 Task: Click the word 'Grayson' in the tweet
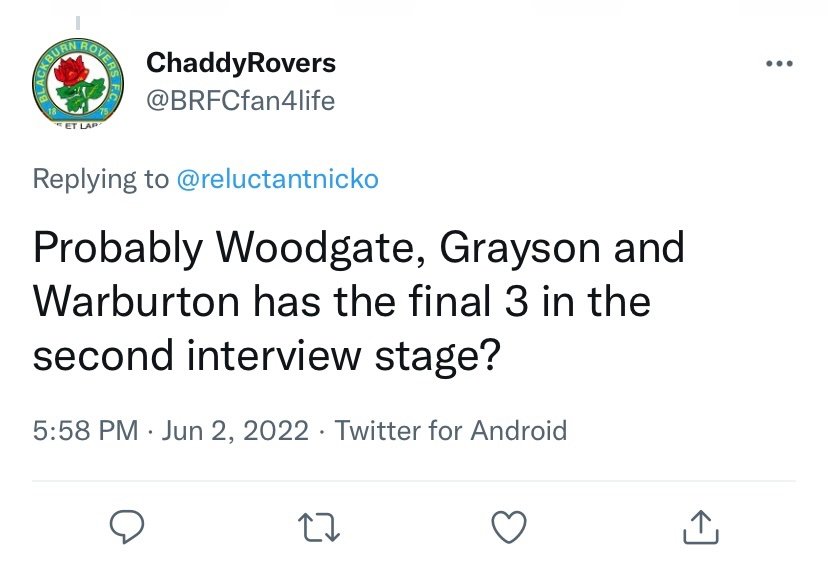click(x=520, y=248)
